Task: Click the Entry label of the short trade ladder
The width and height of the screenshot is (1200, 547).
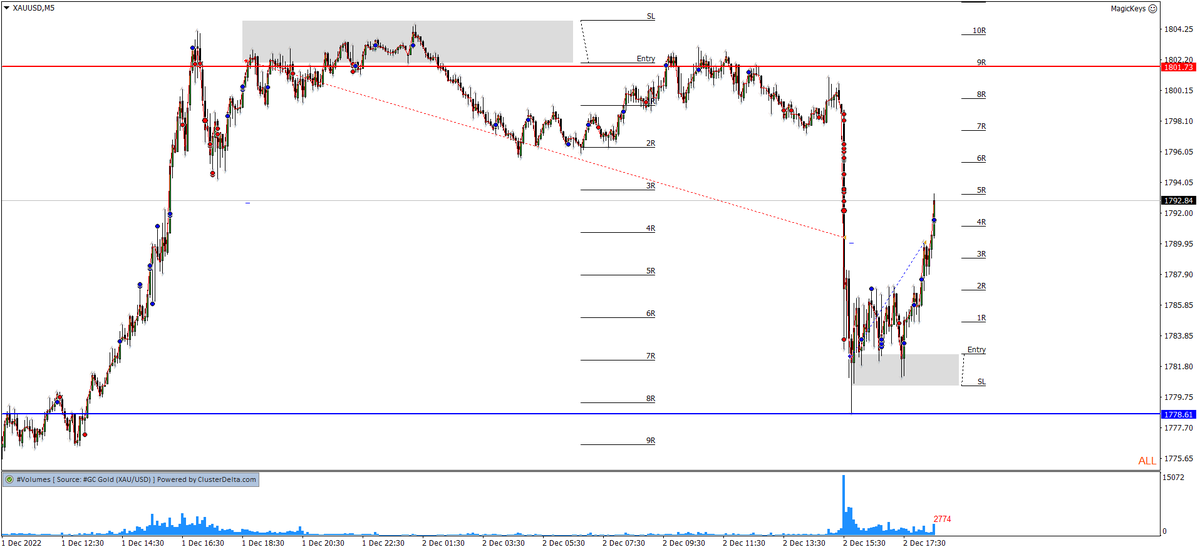Action: 645,59
